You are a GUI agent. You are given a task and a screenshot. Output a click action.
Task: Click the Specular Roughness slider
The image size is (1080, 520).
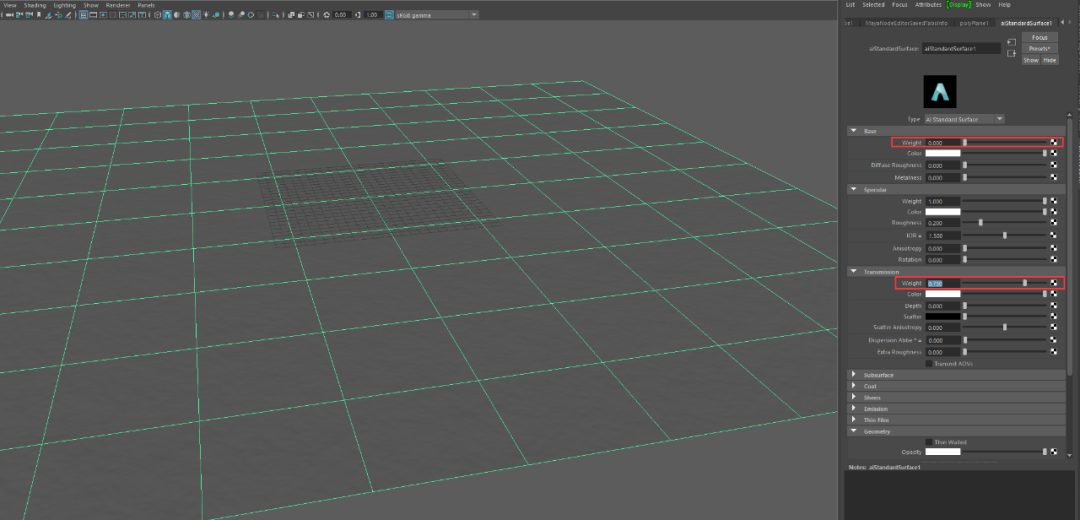1005,222
